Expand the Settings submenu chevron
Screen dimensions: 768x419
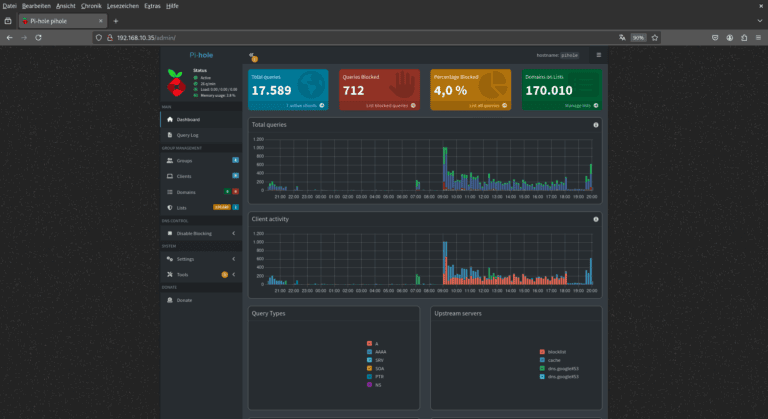(234, 259)
